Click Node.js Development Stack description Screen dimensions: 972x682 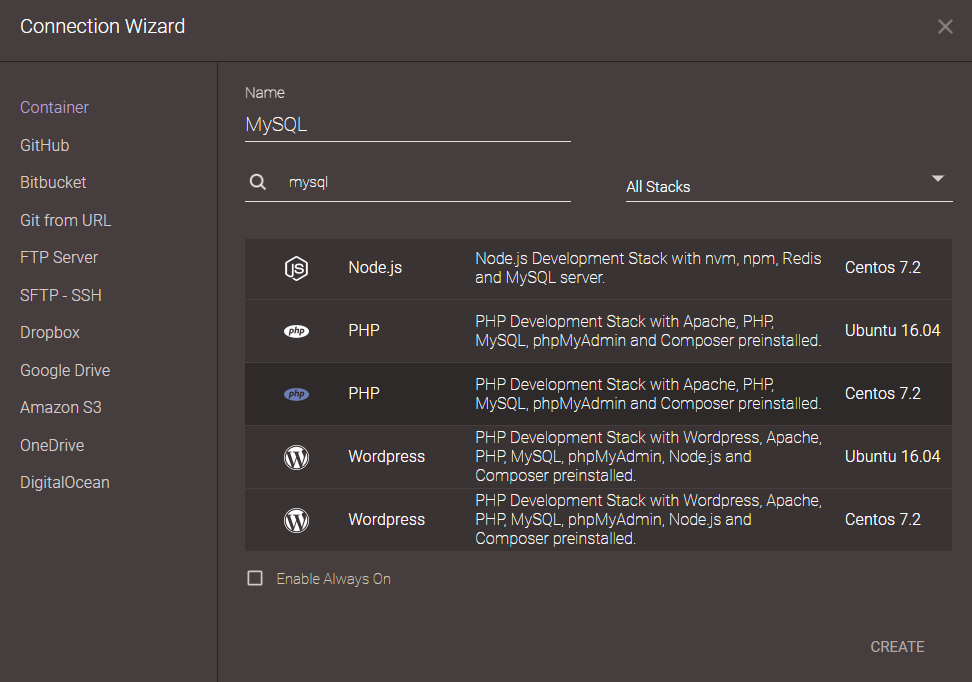click(x=648, y=268)
